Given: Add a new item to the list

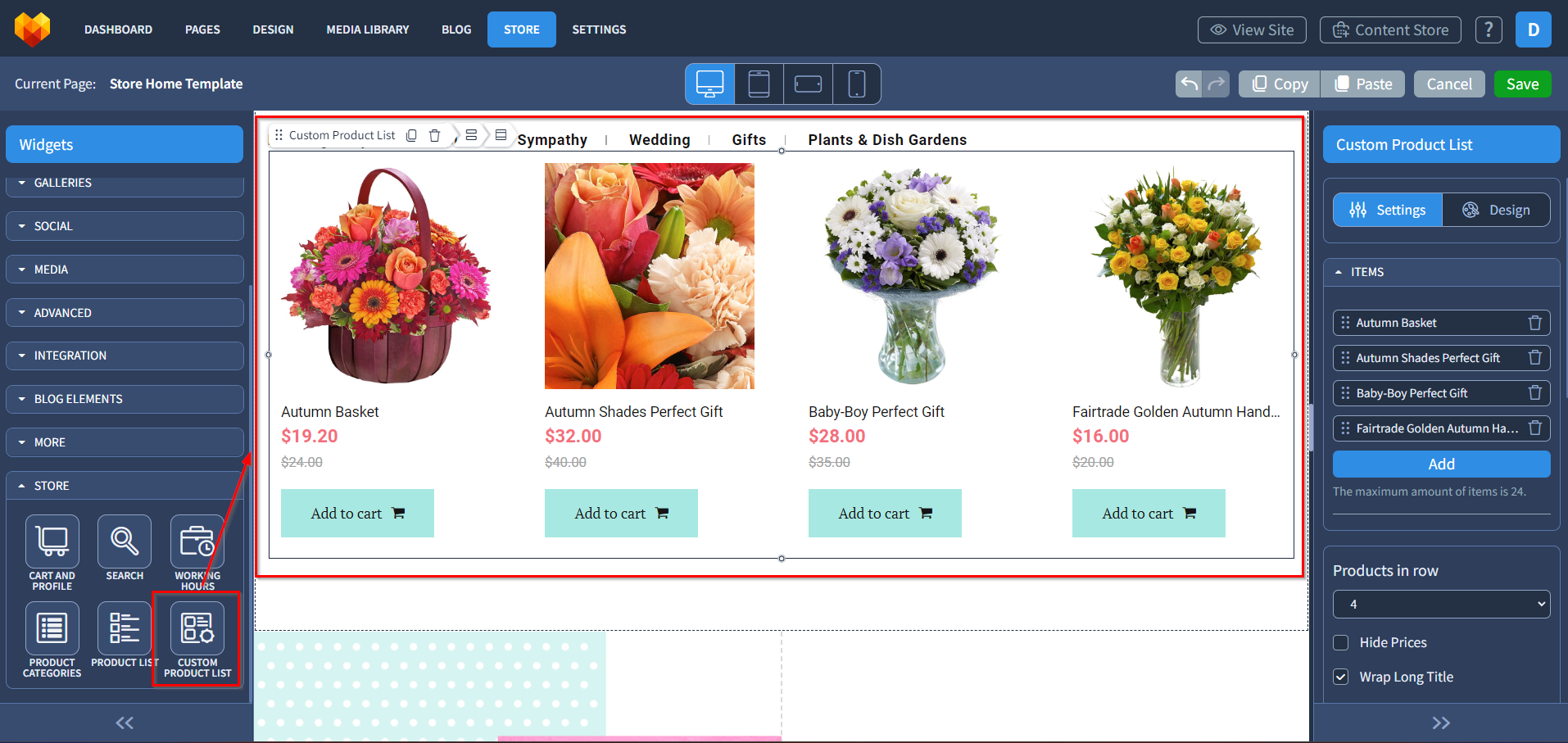Looking at the screenshot, I should tap(1441, 464).
